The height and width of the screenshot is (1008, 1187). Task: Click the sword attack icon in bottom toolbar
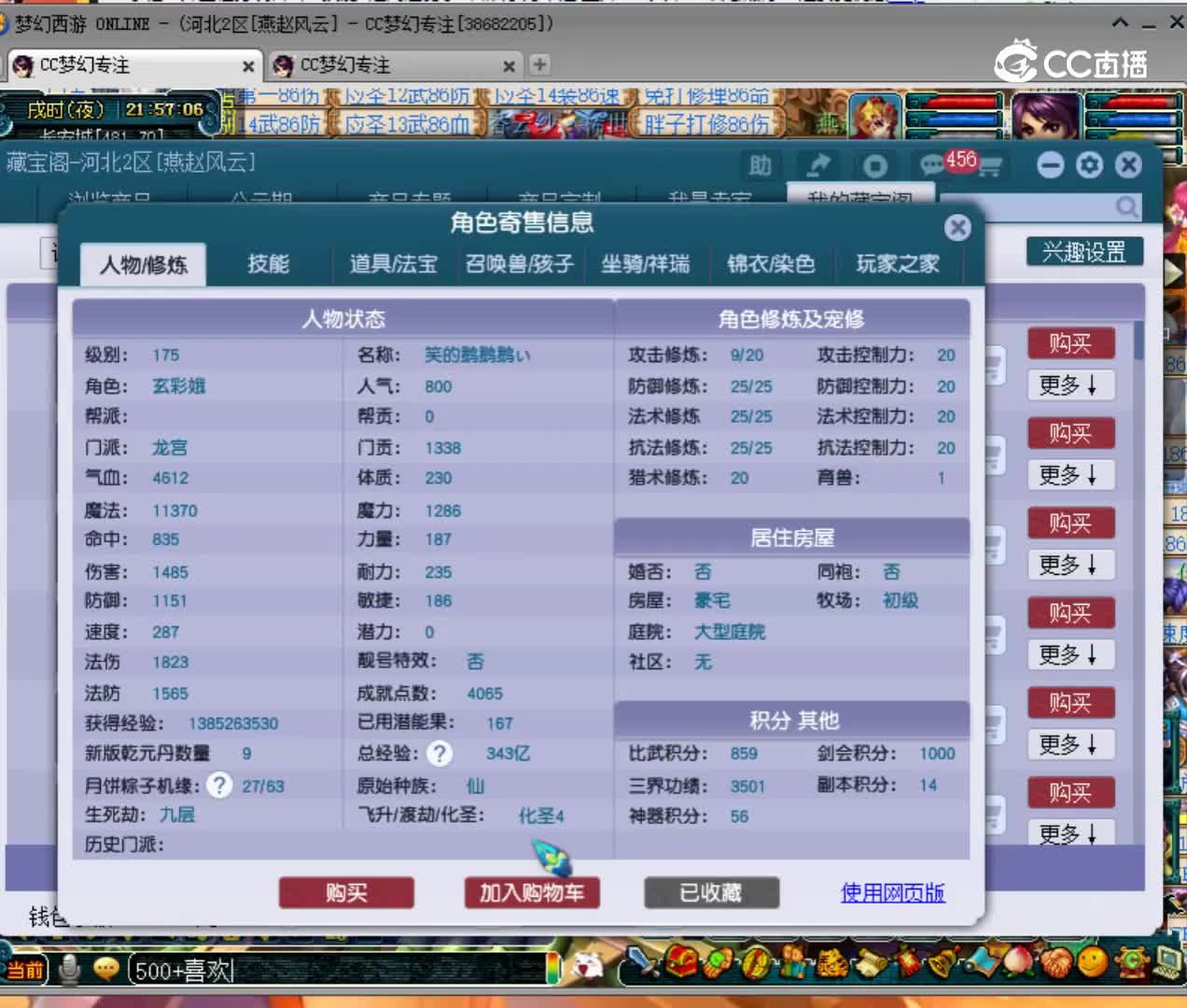(x=643, y=963)
